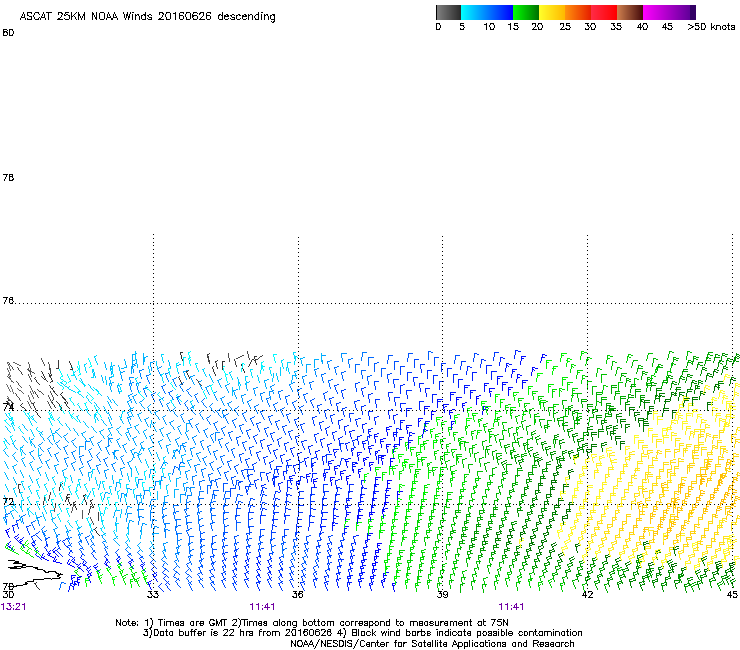Click the '40' knots legend label

[642, 27]
